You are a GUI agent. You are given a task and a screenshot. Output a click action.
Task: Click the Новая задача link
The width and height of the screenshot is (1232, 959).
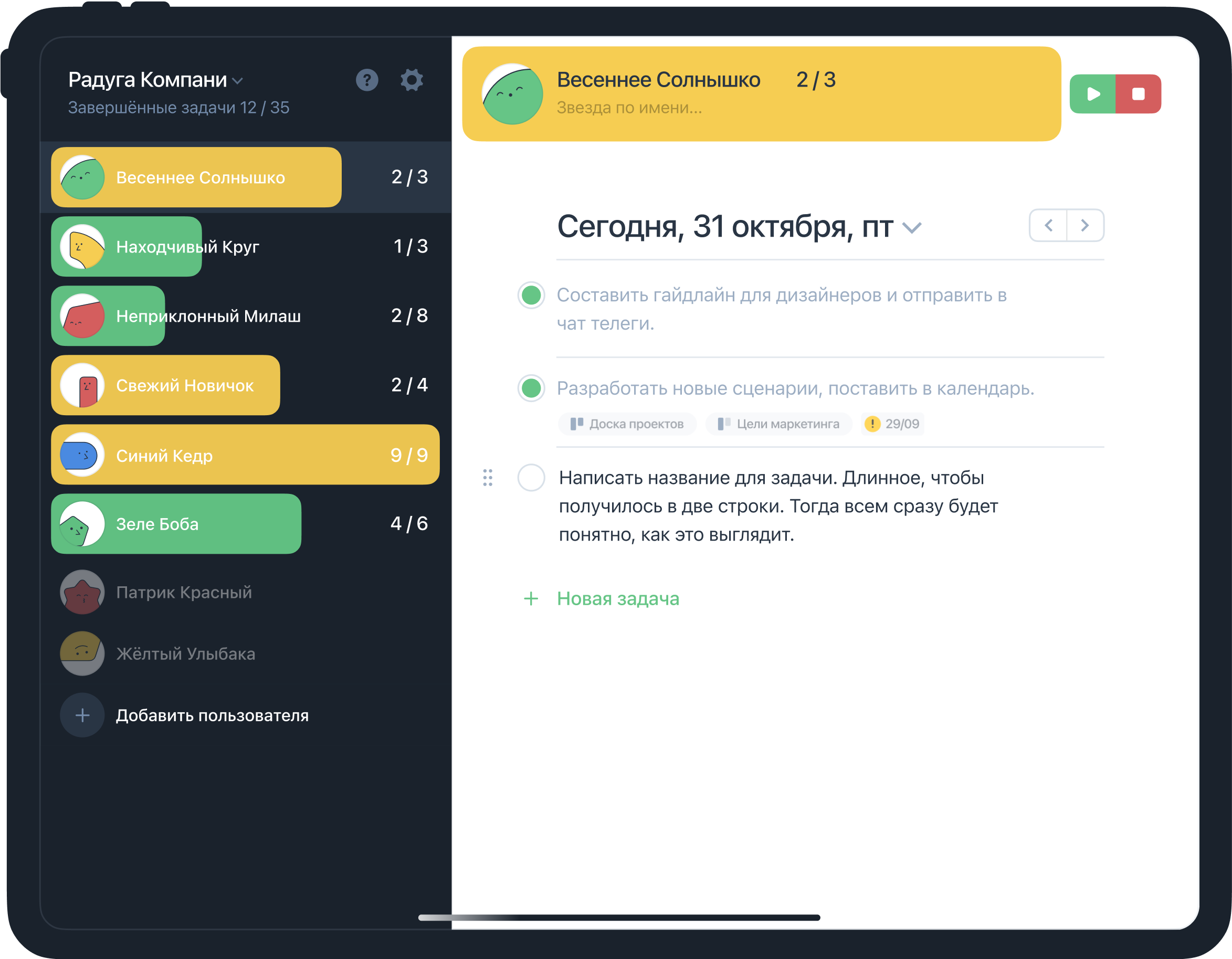pyautogui.click(x=618, y=598)
